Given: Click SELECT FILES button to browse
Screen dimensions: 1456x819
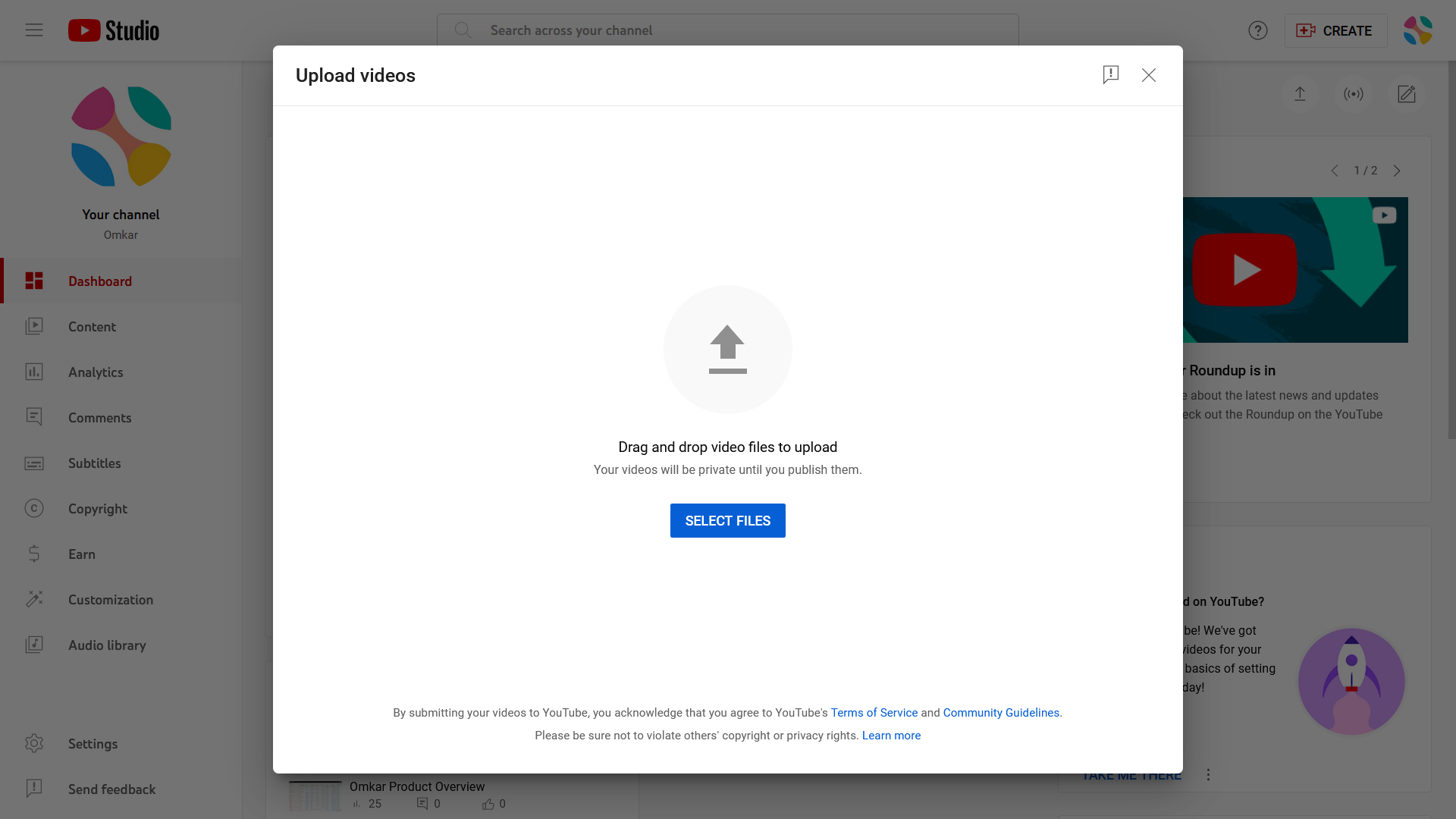Looking at the screenshot, I should click(728, 520).
